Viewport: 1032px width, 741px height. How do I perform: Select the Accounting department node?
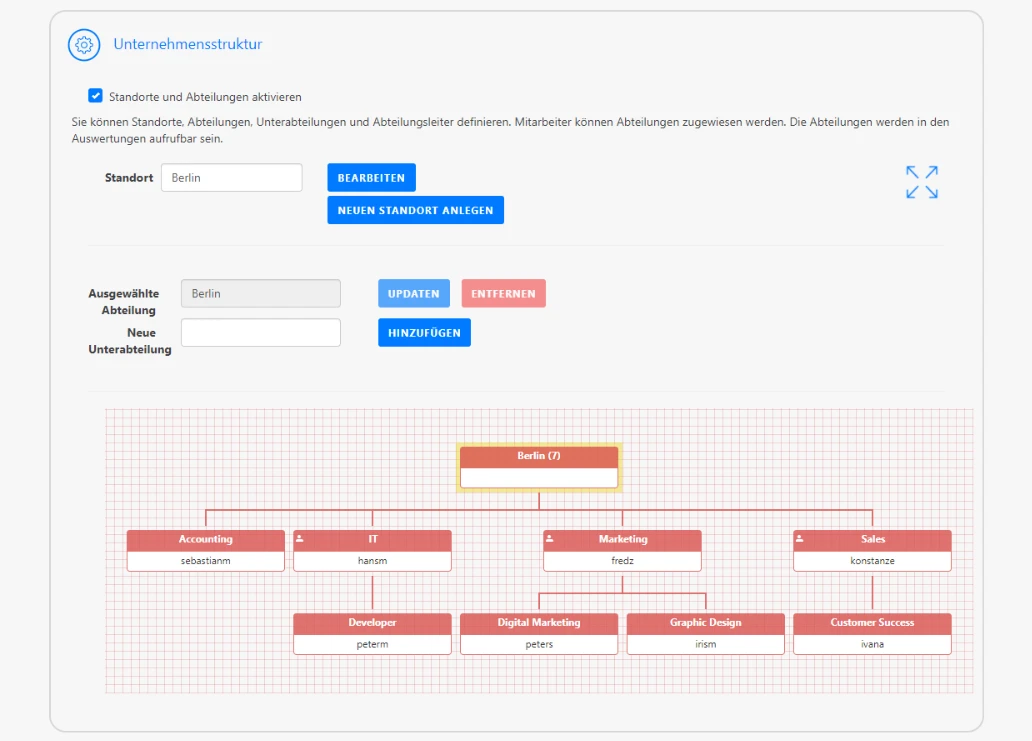205,538
